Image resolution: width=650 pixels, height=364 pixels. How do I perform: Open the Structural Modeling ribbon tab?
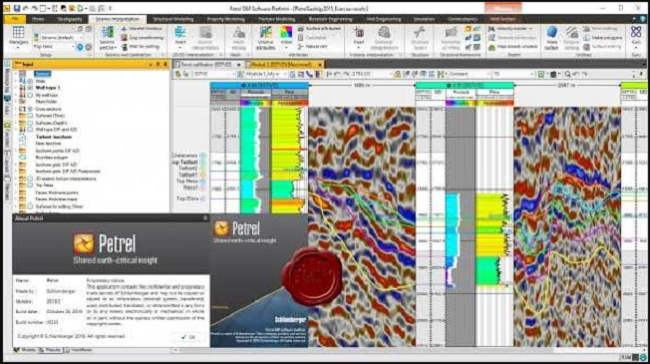point(173,19)
